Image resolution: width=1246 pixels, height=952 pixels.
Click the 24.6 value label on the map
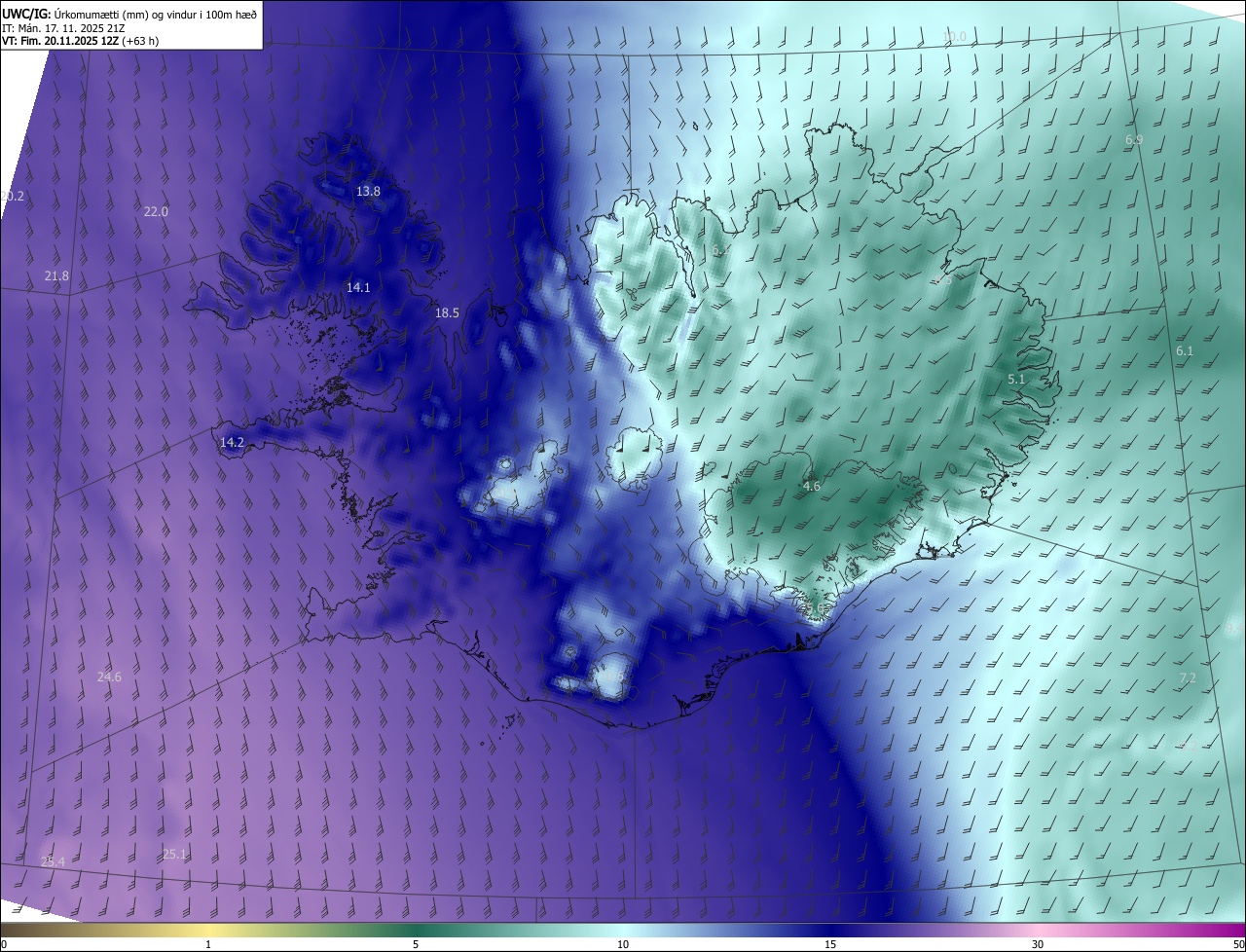[x=109, y=677]
